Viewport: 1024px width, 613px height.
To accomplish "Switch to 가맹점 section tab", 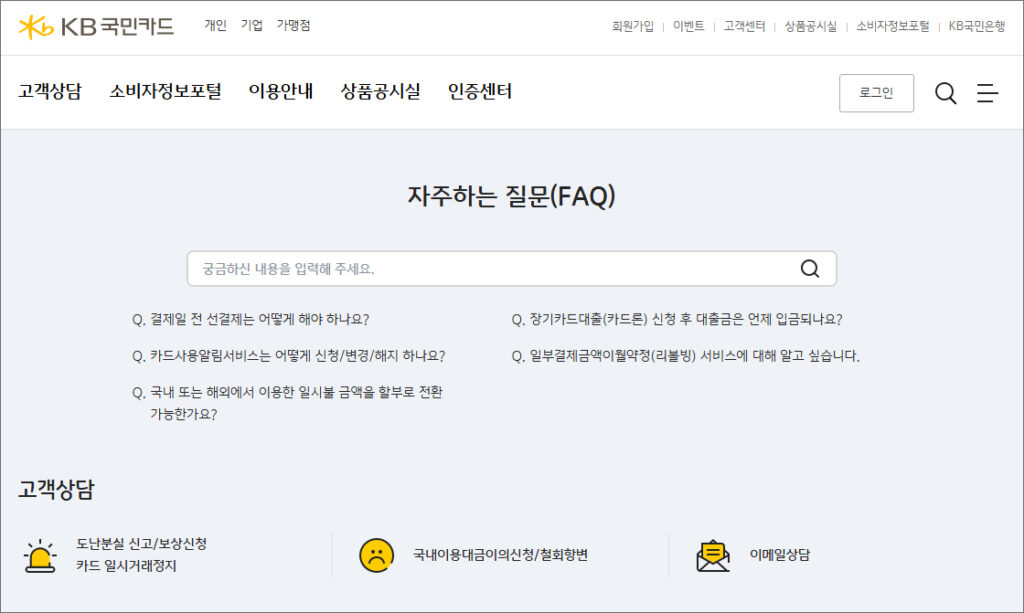I will pyautogui.click(x=293, y=26).
